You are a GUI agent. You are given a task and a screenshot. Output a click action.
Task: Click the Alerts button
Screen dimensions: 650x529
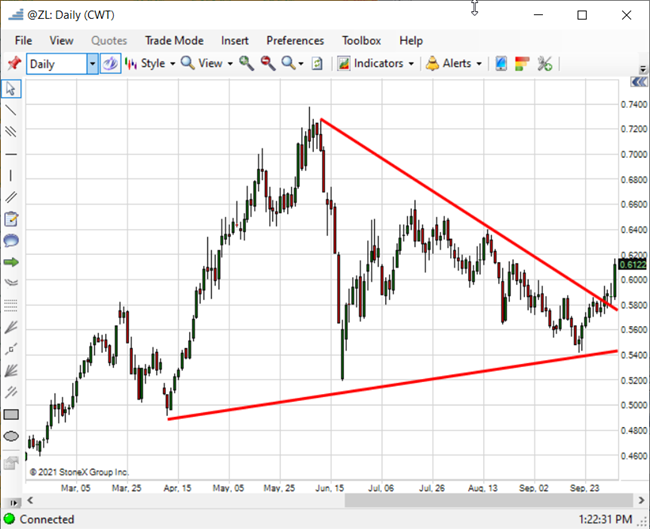454,64
